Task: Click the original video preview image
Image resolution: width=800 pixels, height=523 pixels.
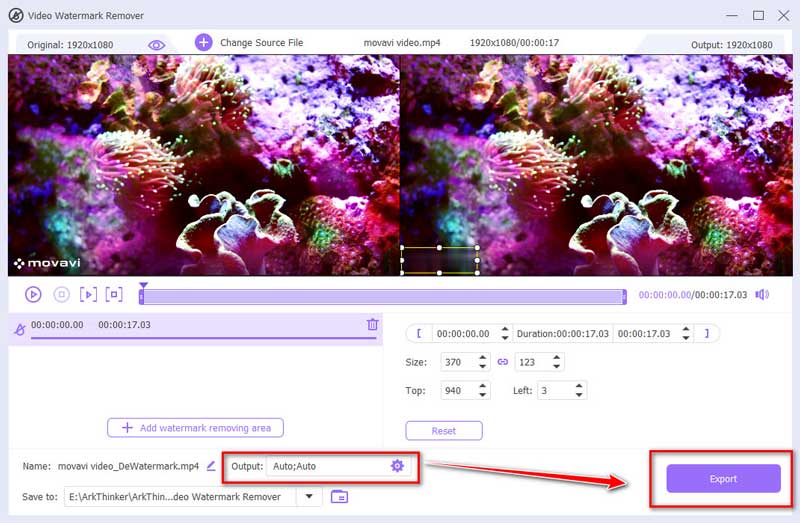Action: [x=204, y=165]
